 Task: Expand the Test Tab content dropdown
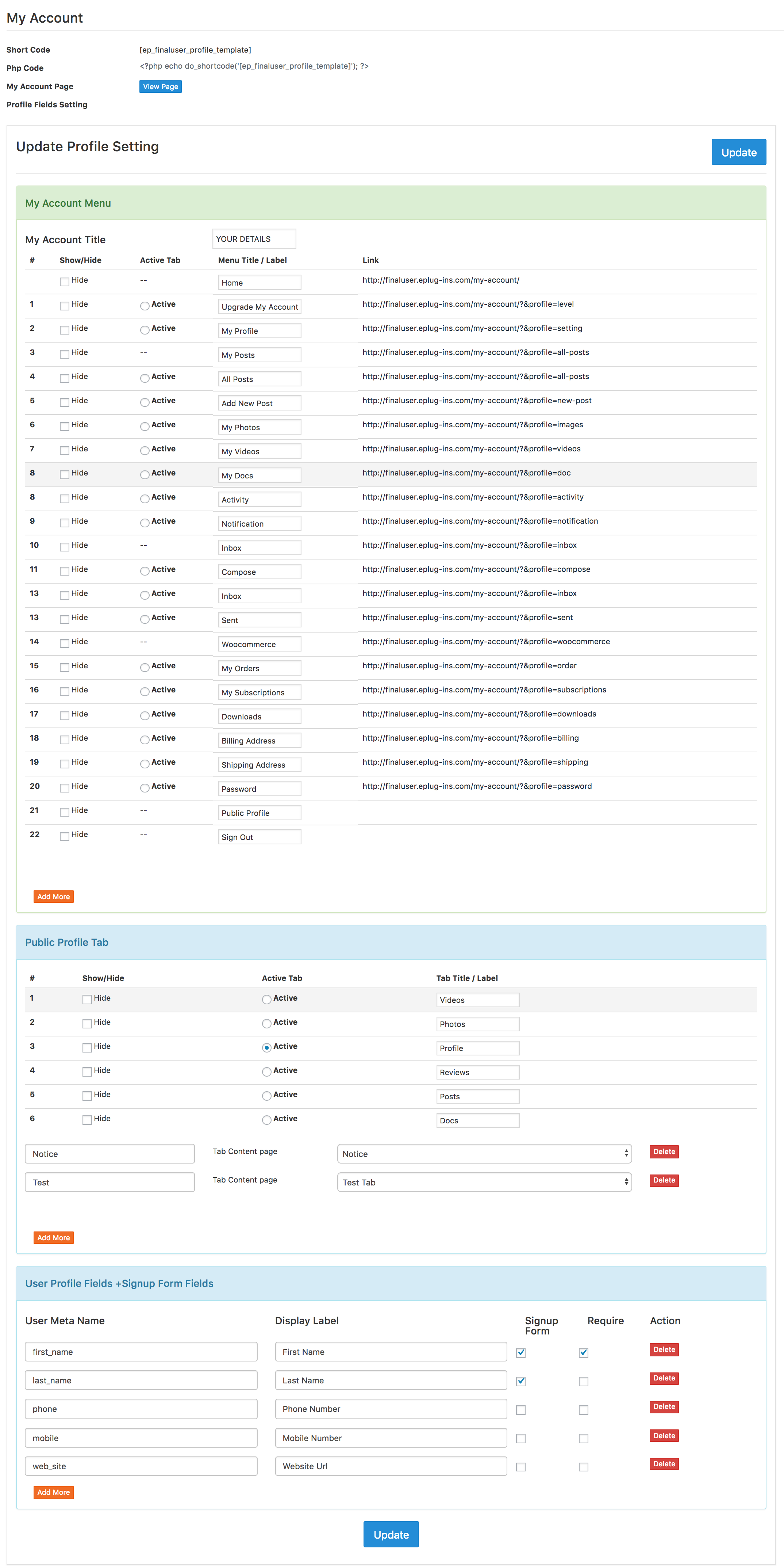pos(484,1182)
